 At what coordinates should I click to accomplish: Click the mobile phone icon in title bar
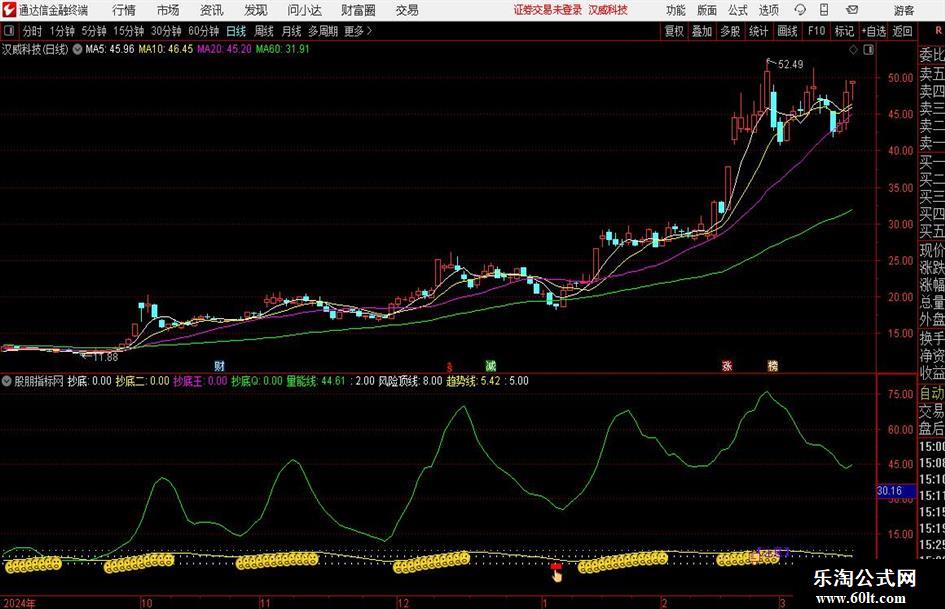(824, 10)
